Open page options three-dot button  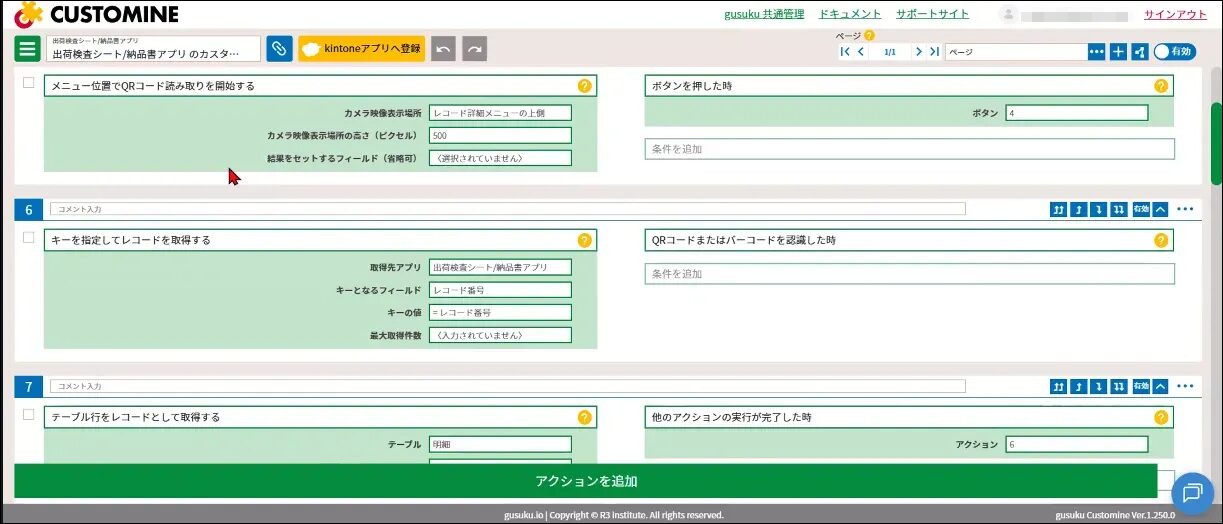point(1097,52)
